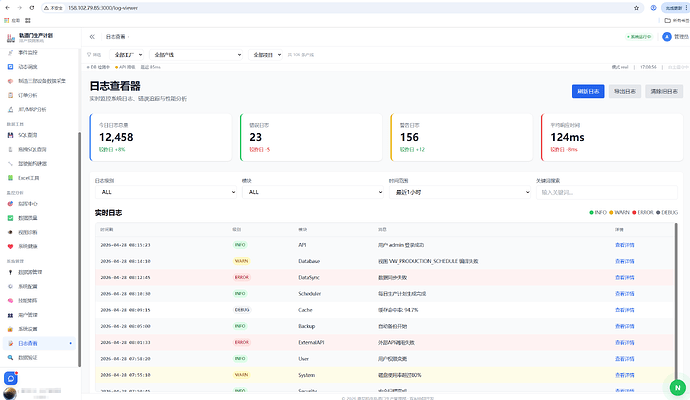View details of the User log row
The width and height of the screenshot is (690, 400).
[x=624, y=359]
